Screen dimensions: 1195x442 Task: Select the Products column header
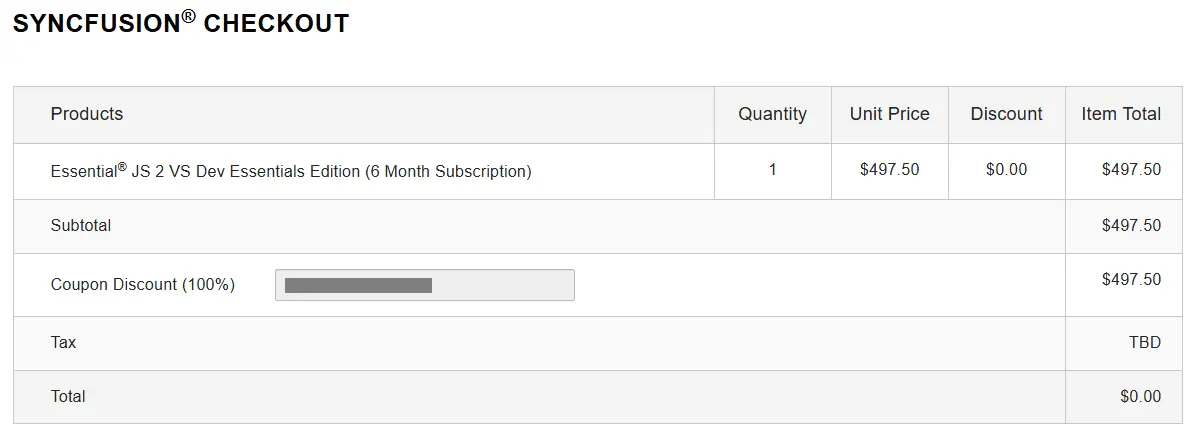click(x=87, y=114)
